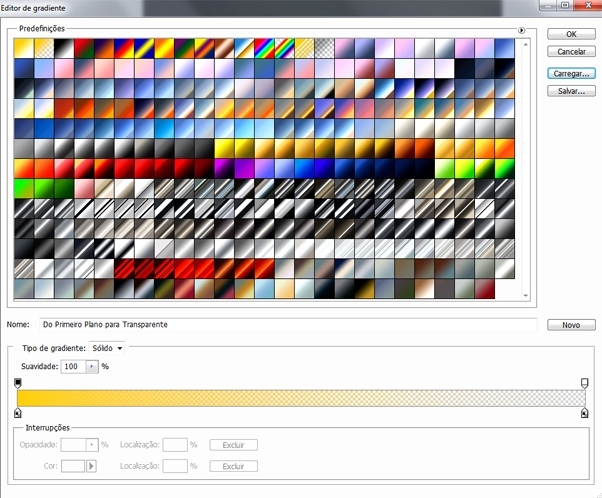Click Carregar to load gradients
This screenshot has height=498, width=602.
571,74
